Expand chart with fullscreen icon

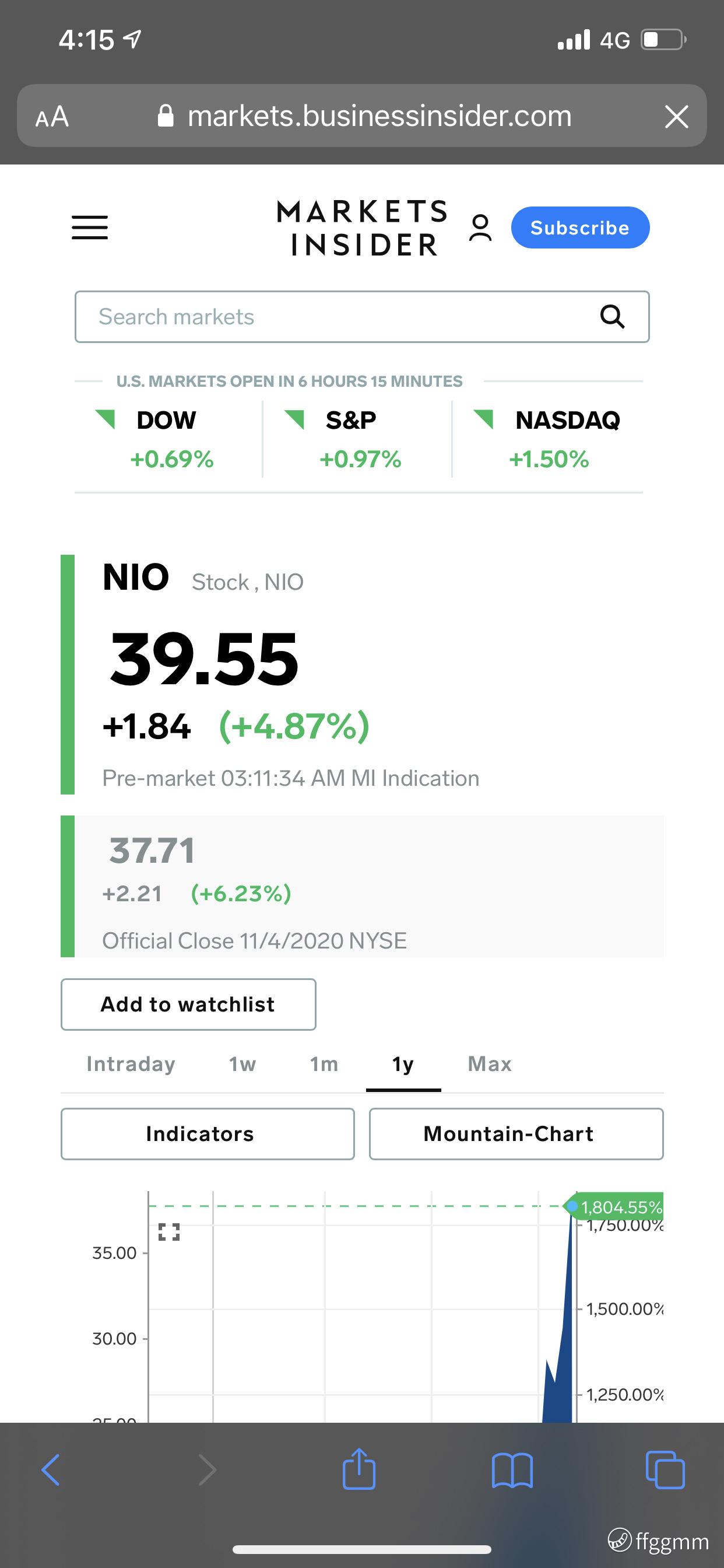169,1232
